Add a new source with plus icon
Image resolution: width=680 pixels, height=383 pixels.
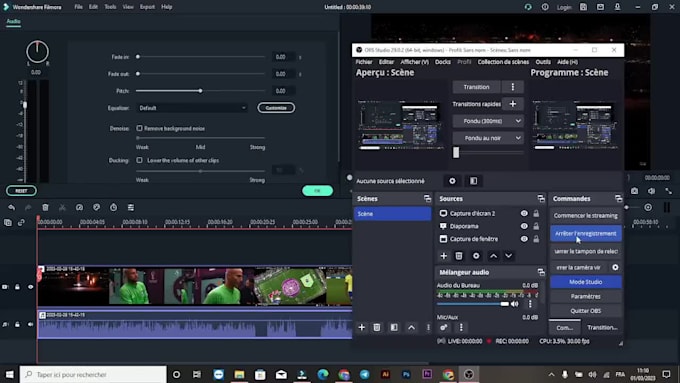pyautogui.click(x=443, y=256)
